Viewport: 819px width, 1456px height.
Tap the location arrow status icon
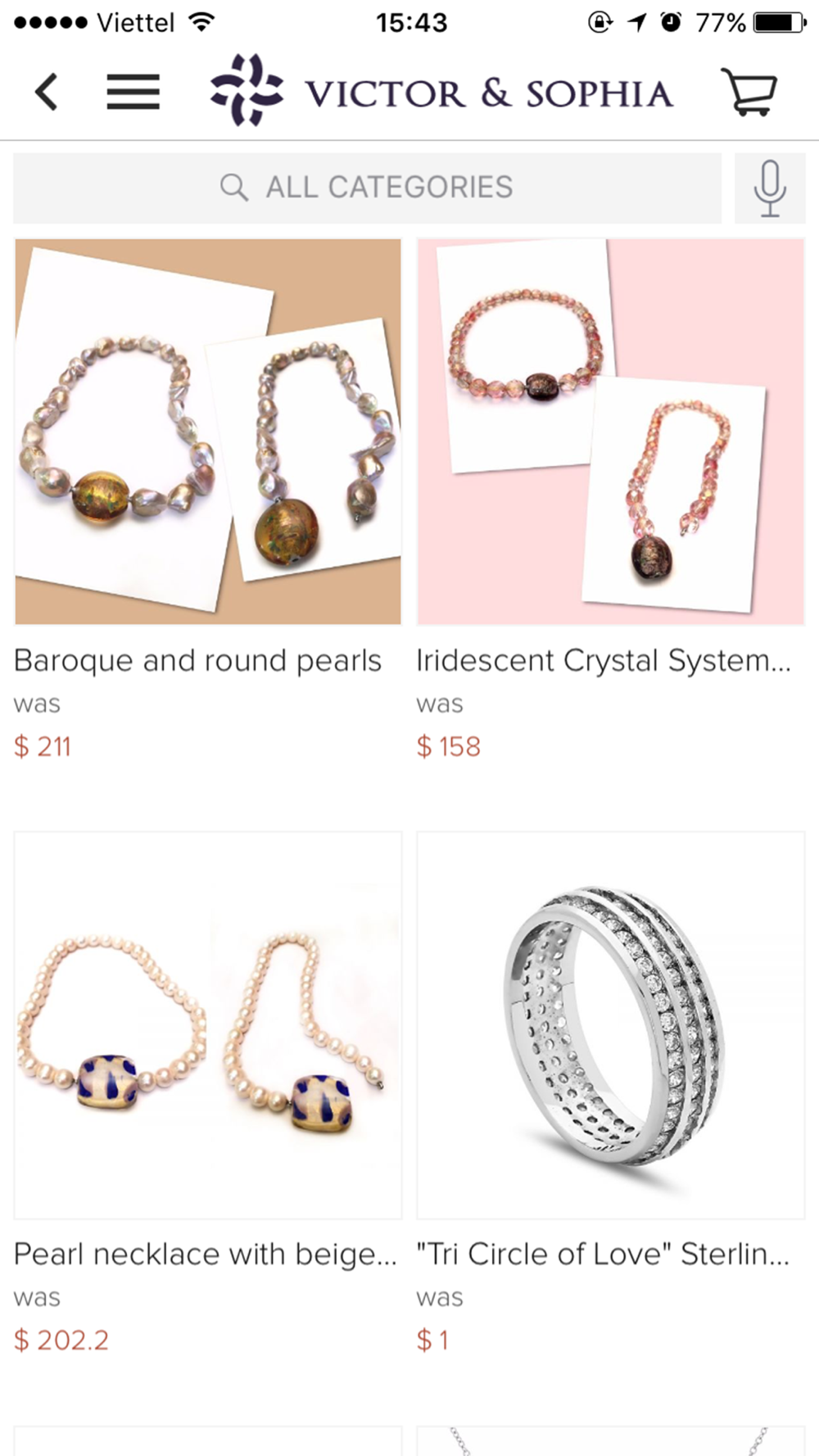[637, 22]
